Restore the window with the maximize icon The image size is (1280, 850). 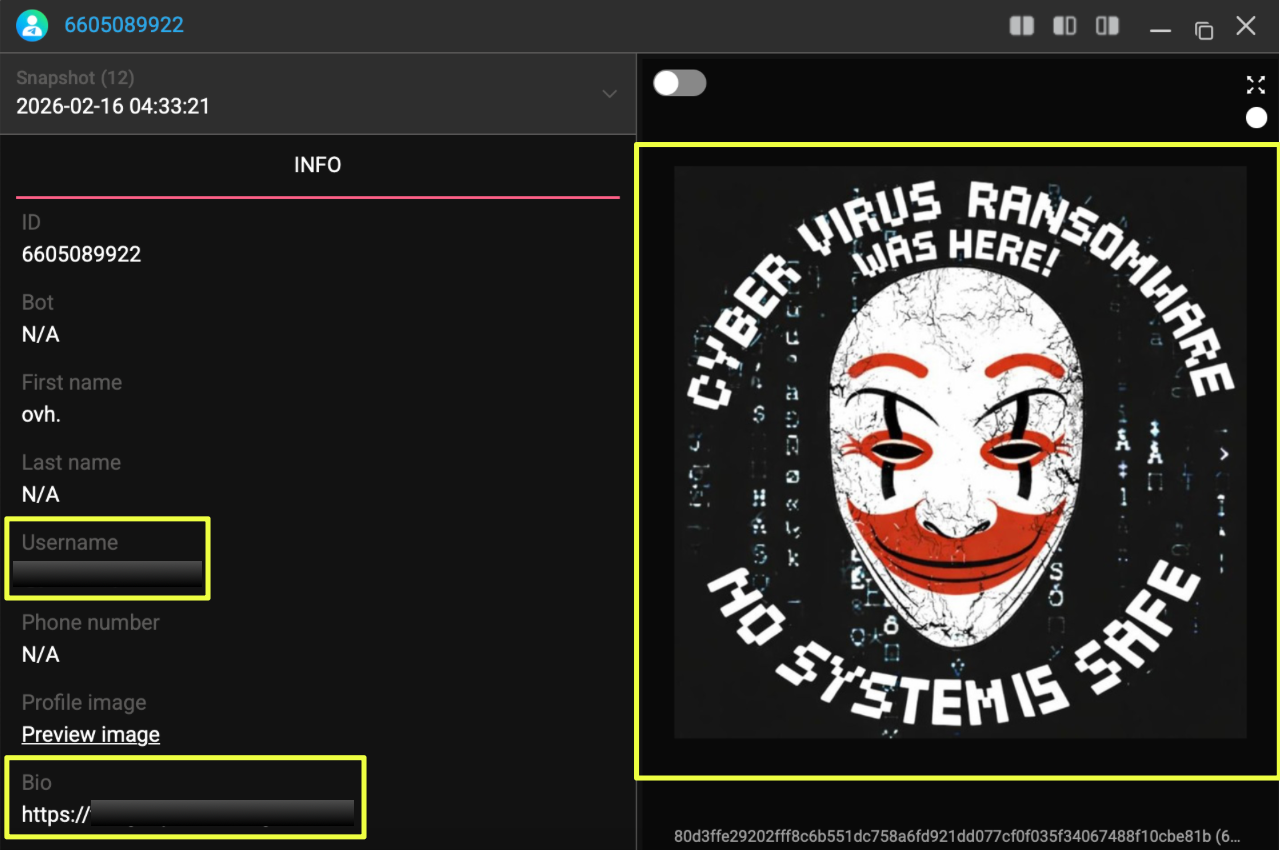pos(1204,29)
